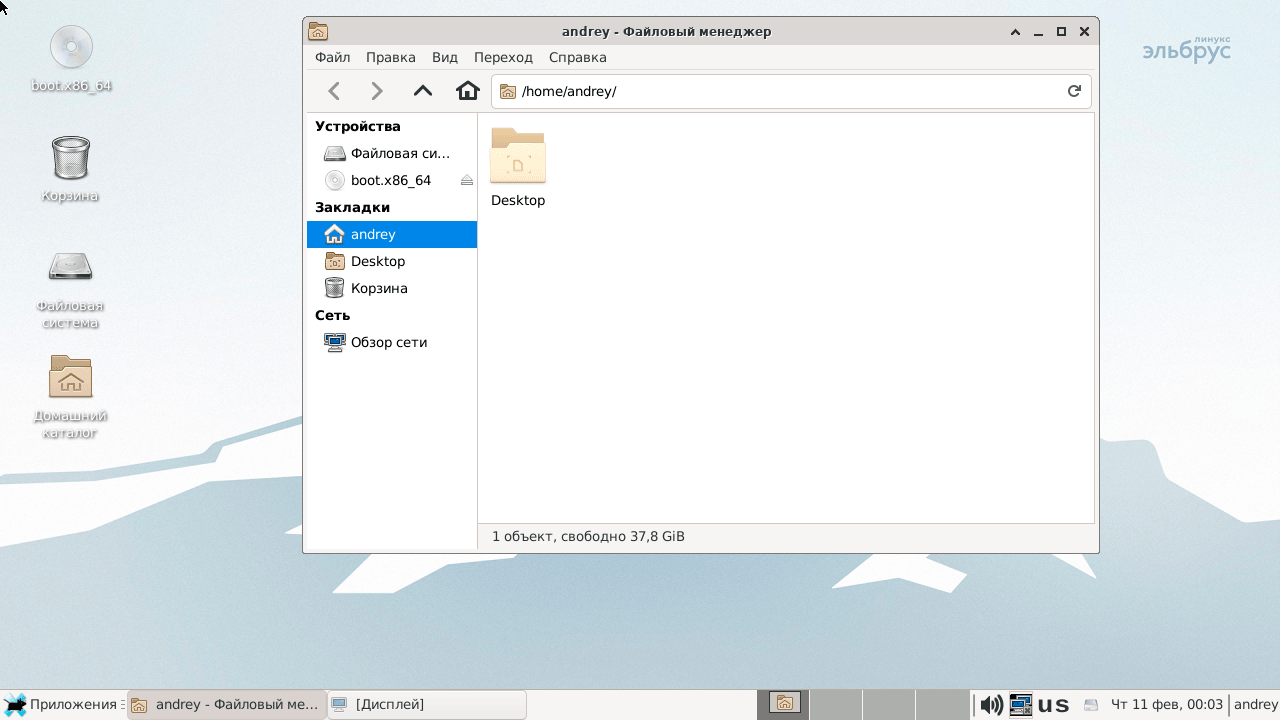
Task: Close the file manager window
Action: click(1085, 32)
